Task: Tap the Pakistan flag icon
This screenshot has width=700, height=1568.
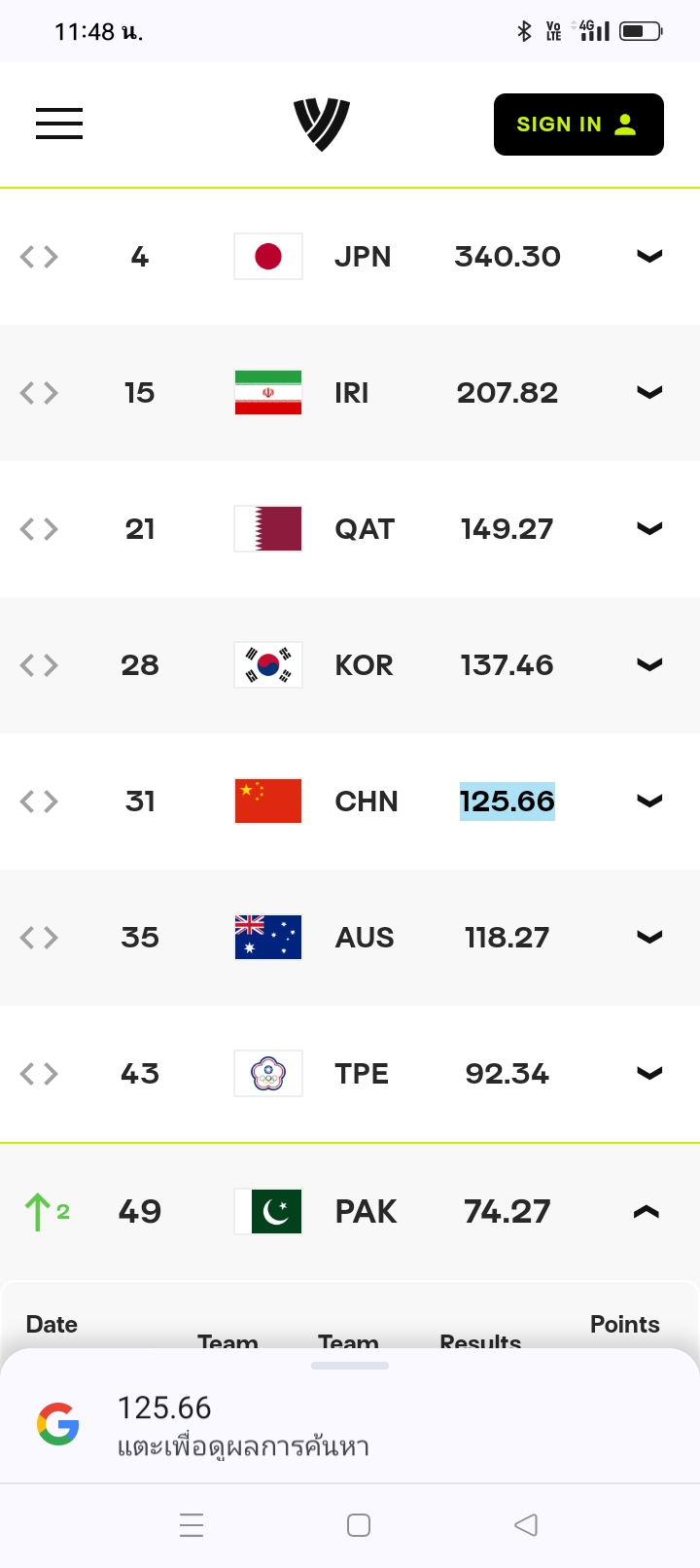Action: pyautogui.click(x=268, y=1212)
